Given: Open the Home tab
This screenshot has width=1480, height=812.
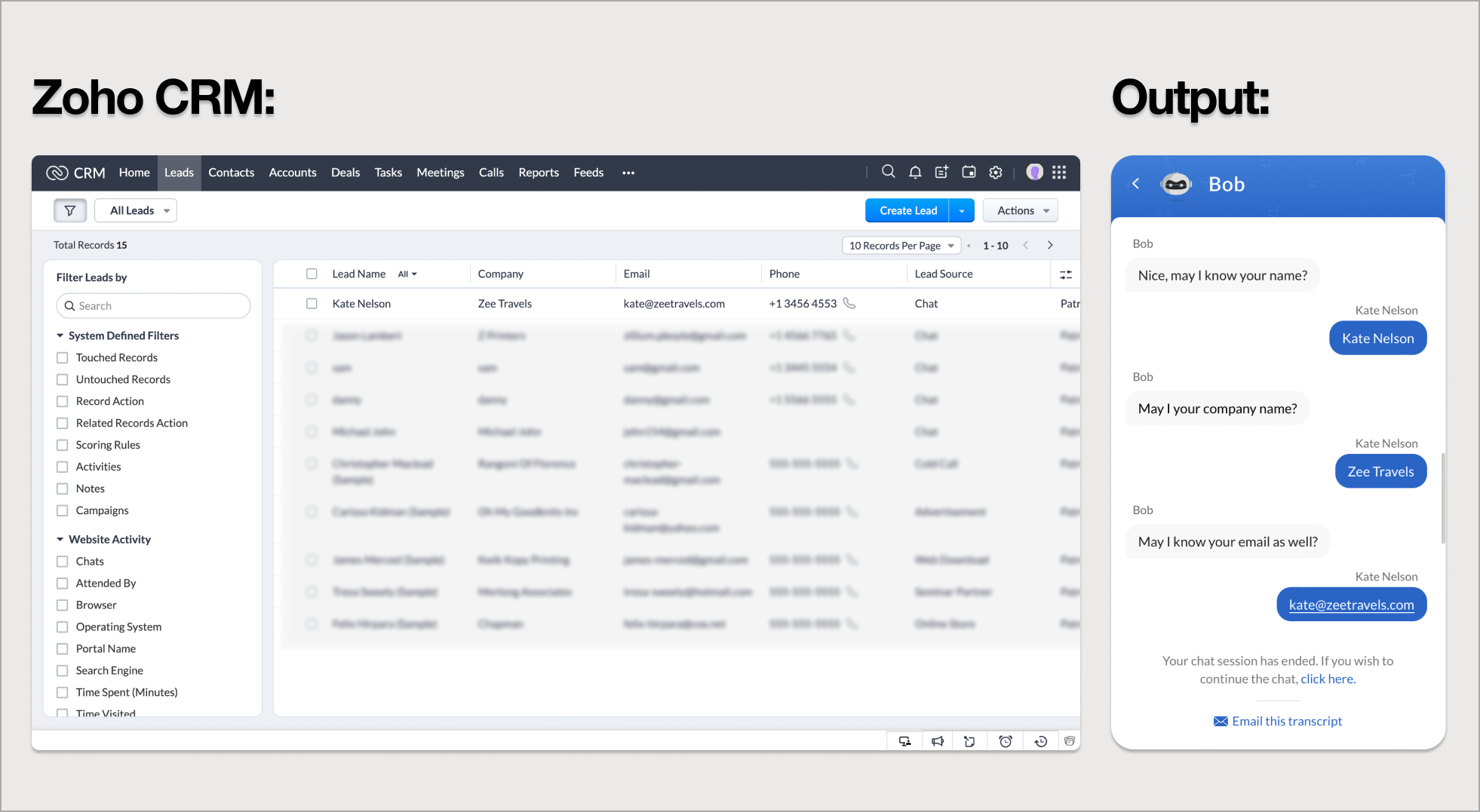Looking at the screenshot, I should [134, 173].
